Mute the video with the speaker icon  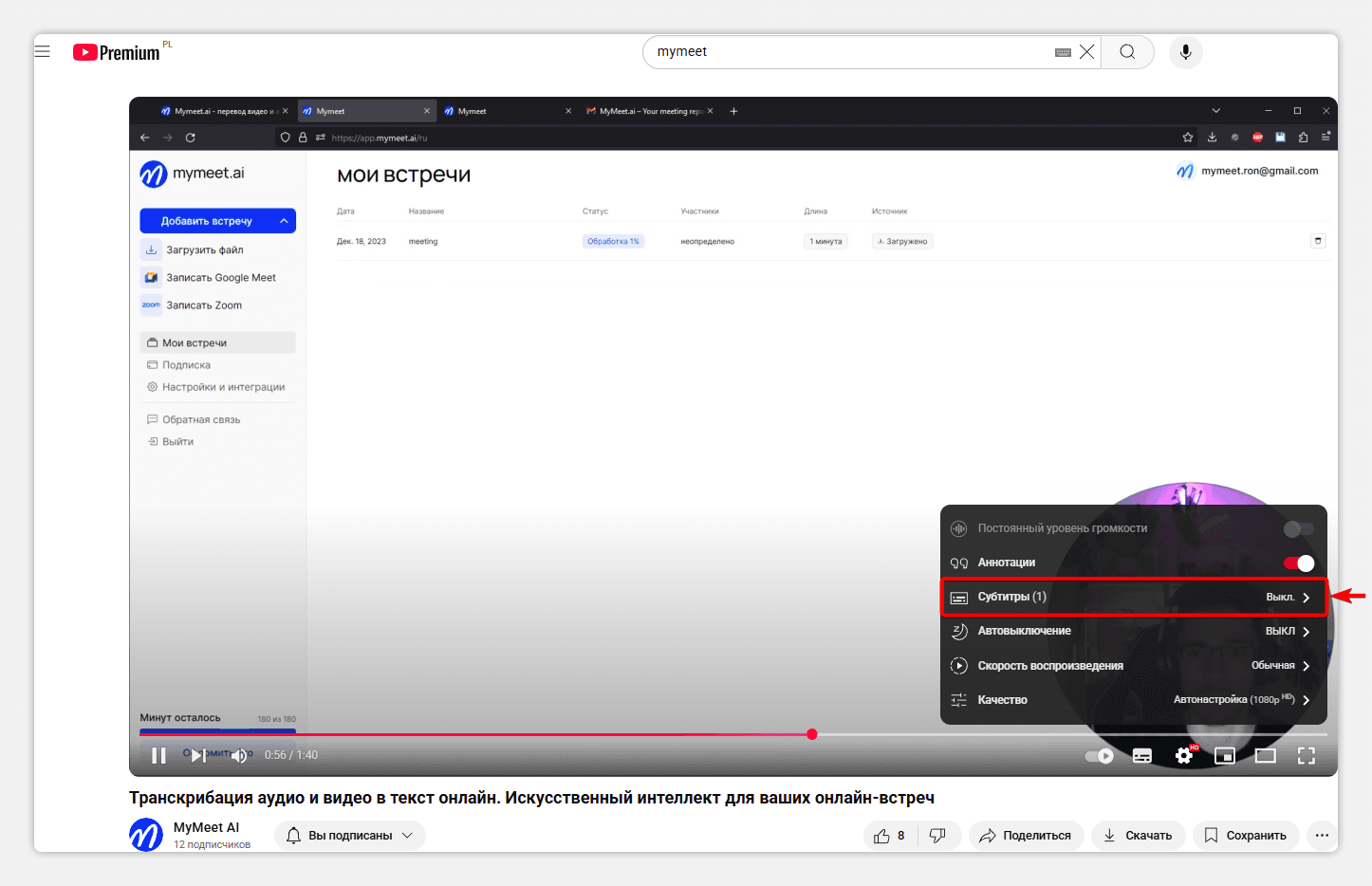[239, 755]
